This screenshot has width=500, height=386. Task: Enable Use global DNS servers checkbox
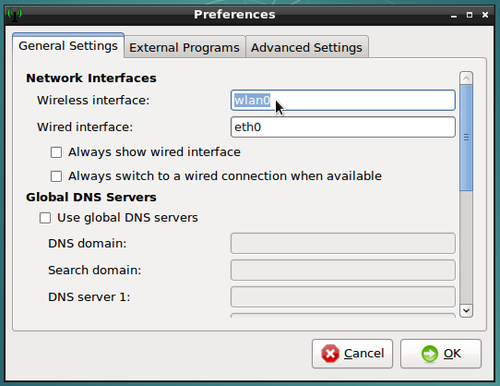coord(45,218)
